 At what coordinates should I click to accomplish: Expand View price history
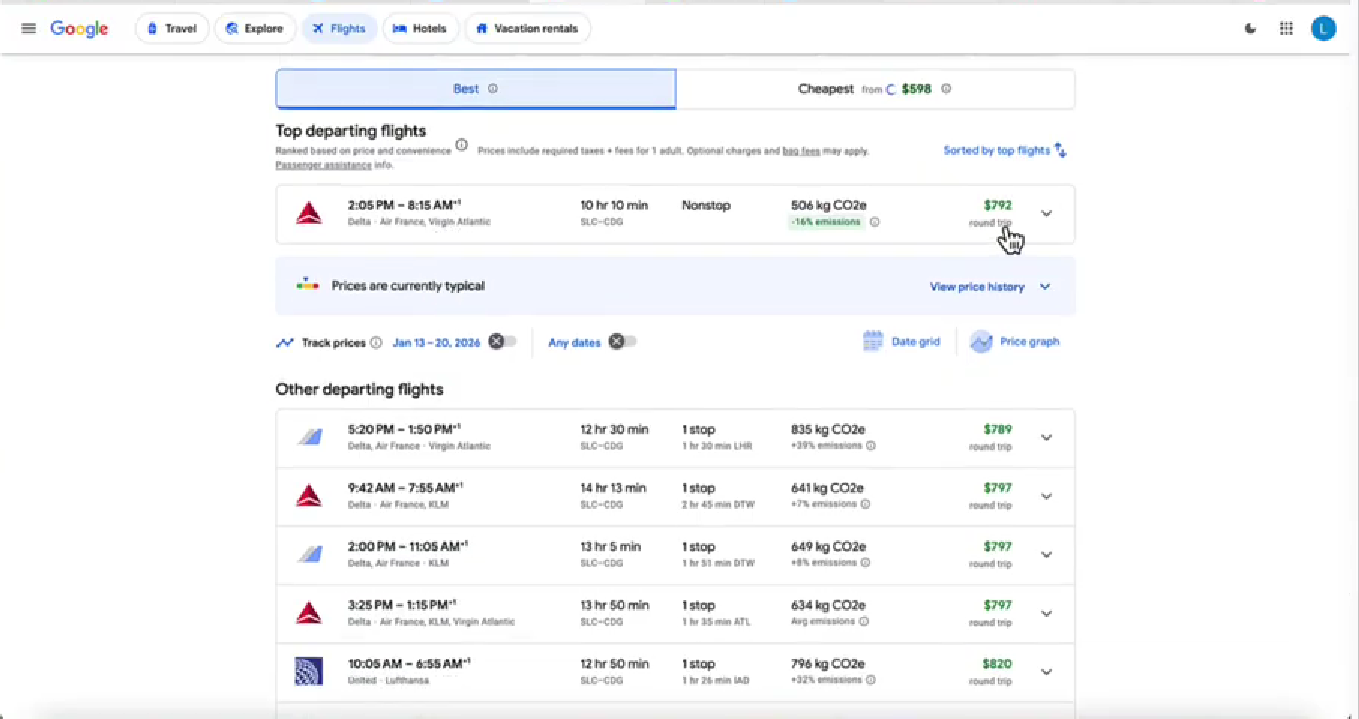(x=1044, y=287)
